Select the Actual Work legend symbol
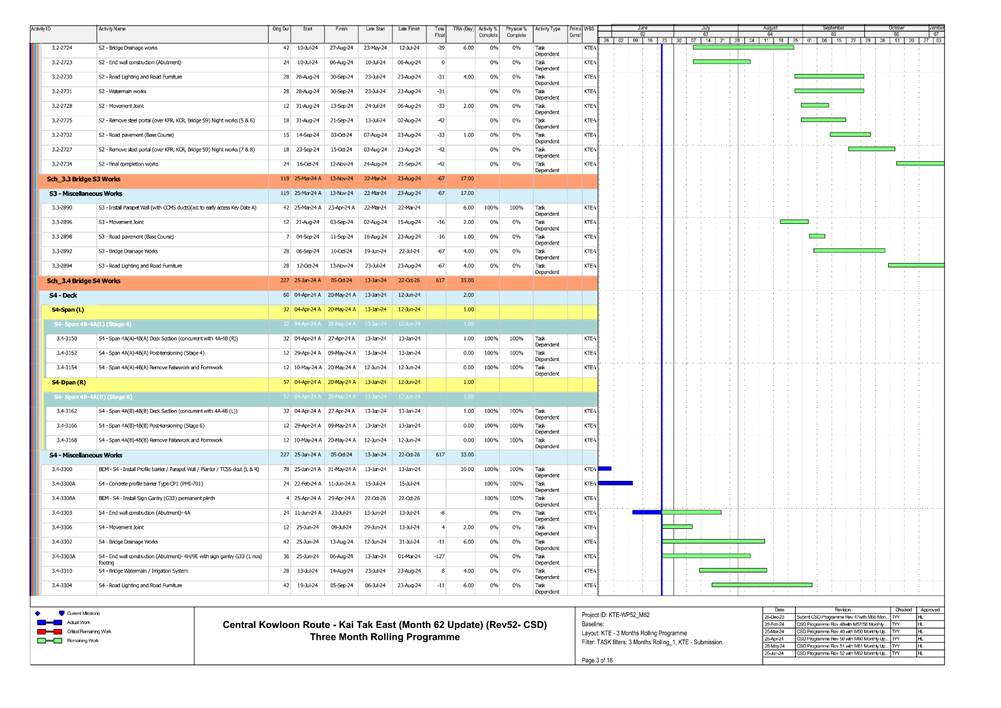This screenshot has width=1001, height=708. point(50,623)
